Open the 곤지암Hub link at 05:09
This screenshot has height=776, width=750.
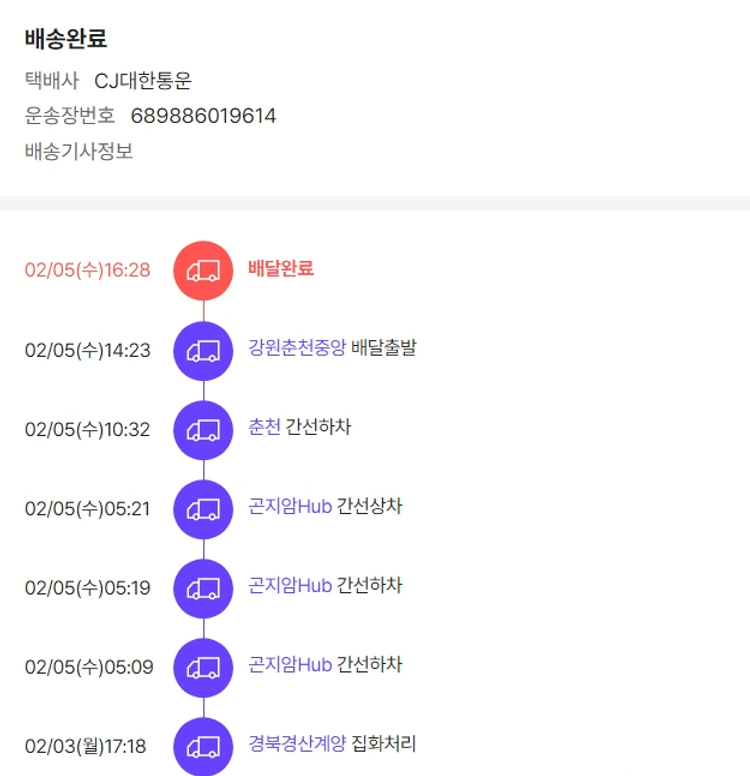tap(290, 664)
